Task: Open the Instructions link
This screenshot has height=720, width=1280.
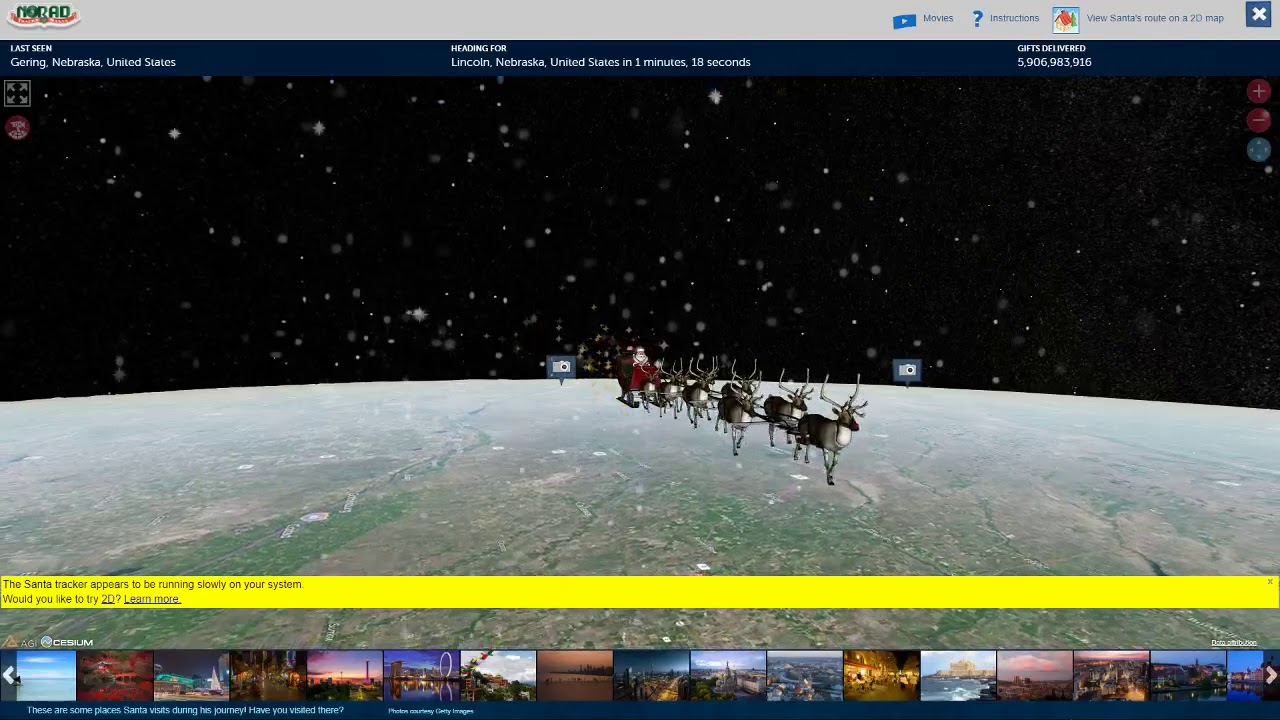Action: point(1014,18)
